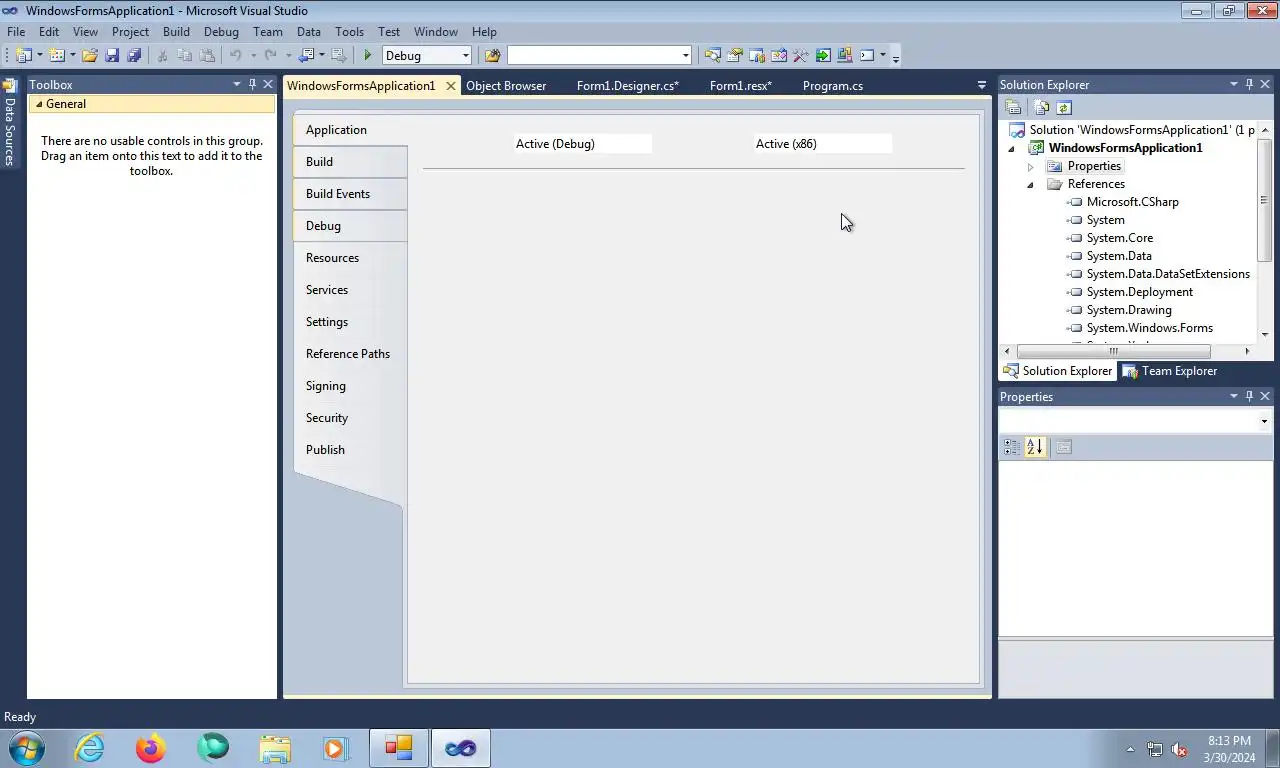Open the Toolbox window position menu arrow
This screenshot has height=768, width=1280.
coord(237,85)
